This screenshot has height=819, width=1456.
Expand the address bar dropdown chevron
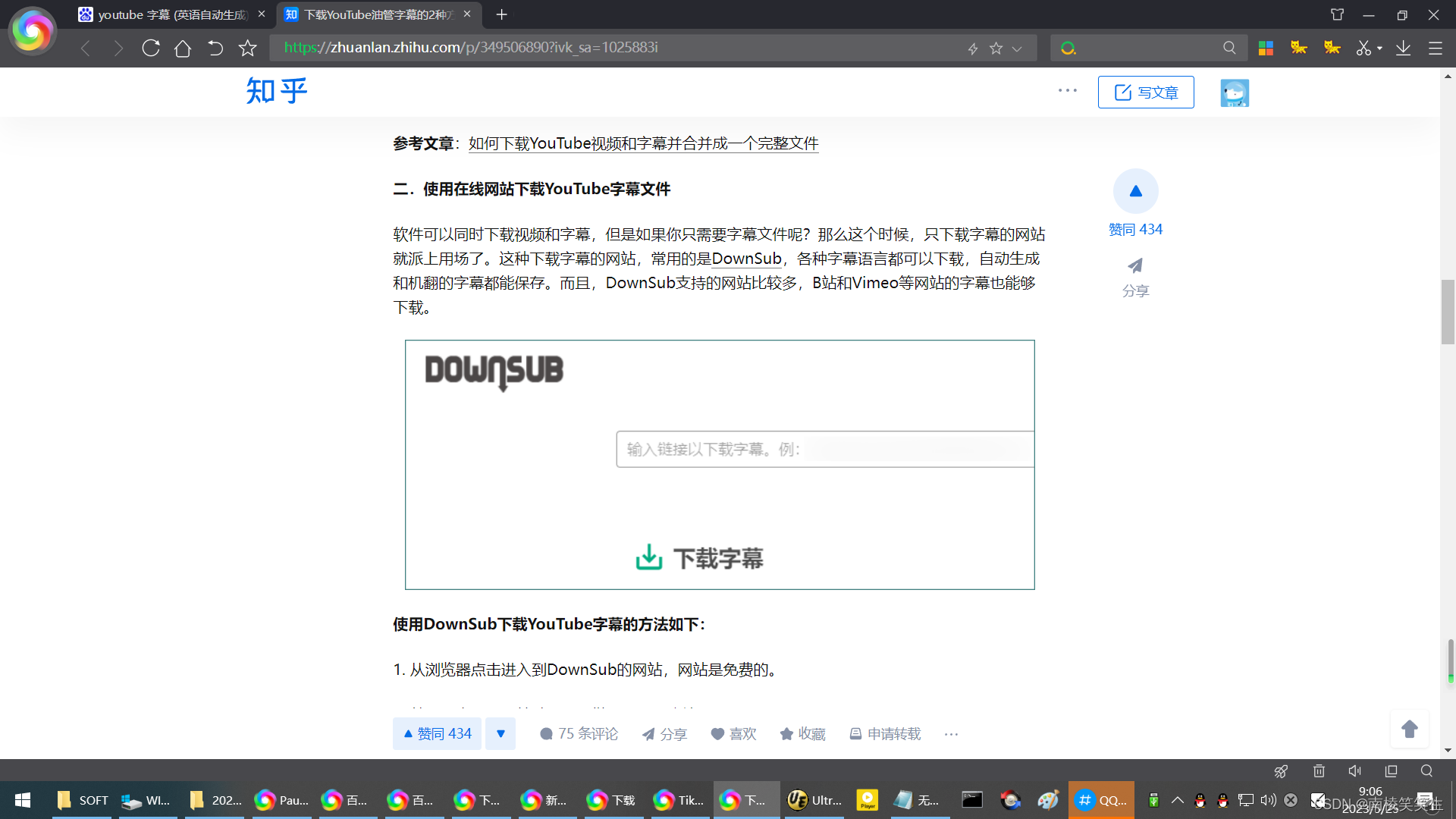coord(1017,49)
